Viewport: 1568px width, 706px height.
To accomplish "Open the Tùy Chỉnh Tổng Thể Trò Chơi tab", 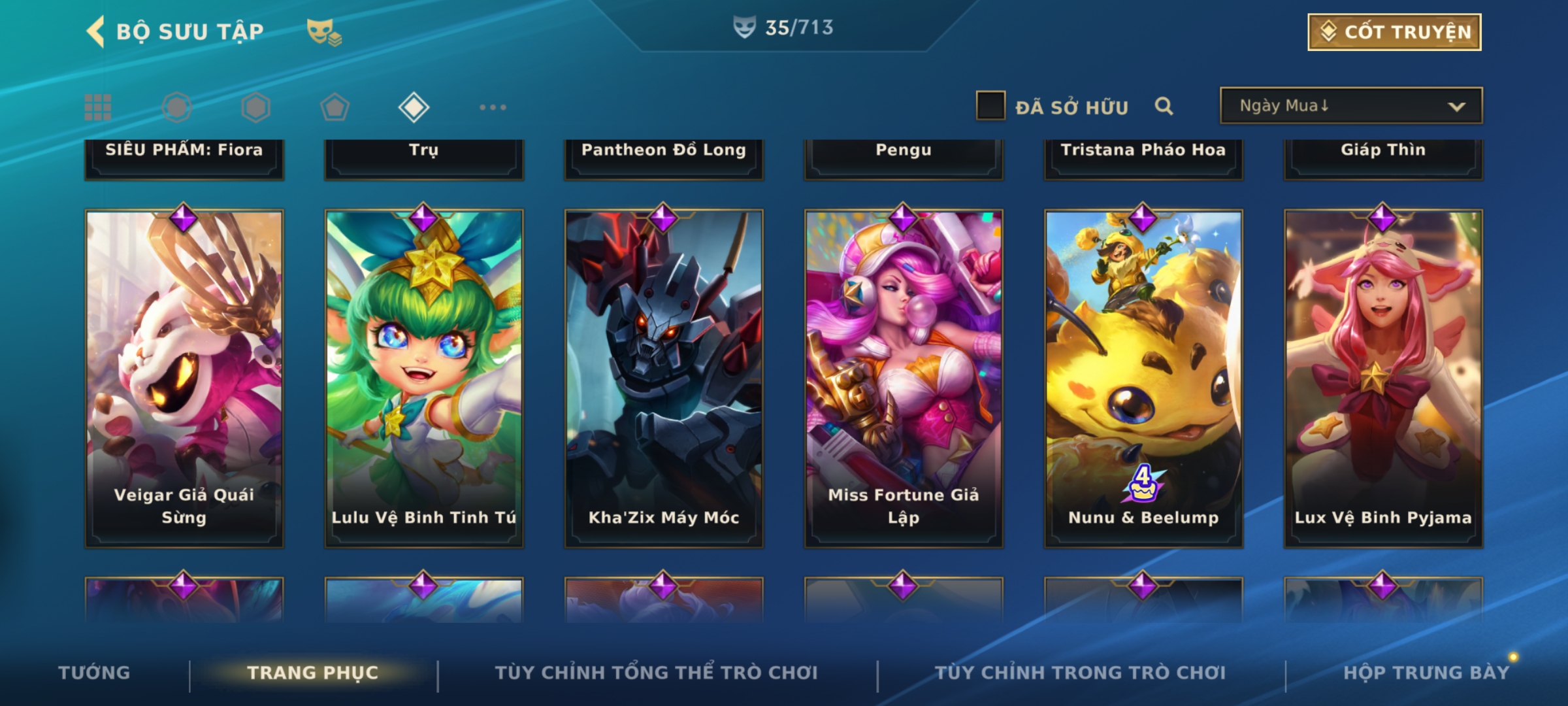I will 656,673.
